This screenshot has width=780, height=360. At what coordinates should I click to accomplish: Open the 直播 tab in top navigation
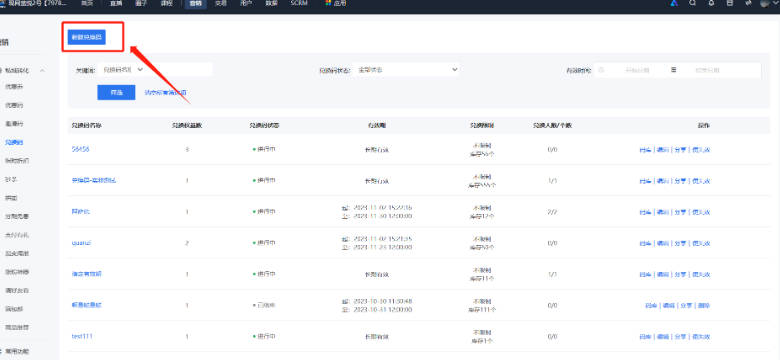pyautogui.click(x=115, y=3)
